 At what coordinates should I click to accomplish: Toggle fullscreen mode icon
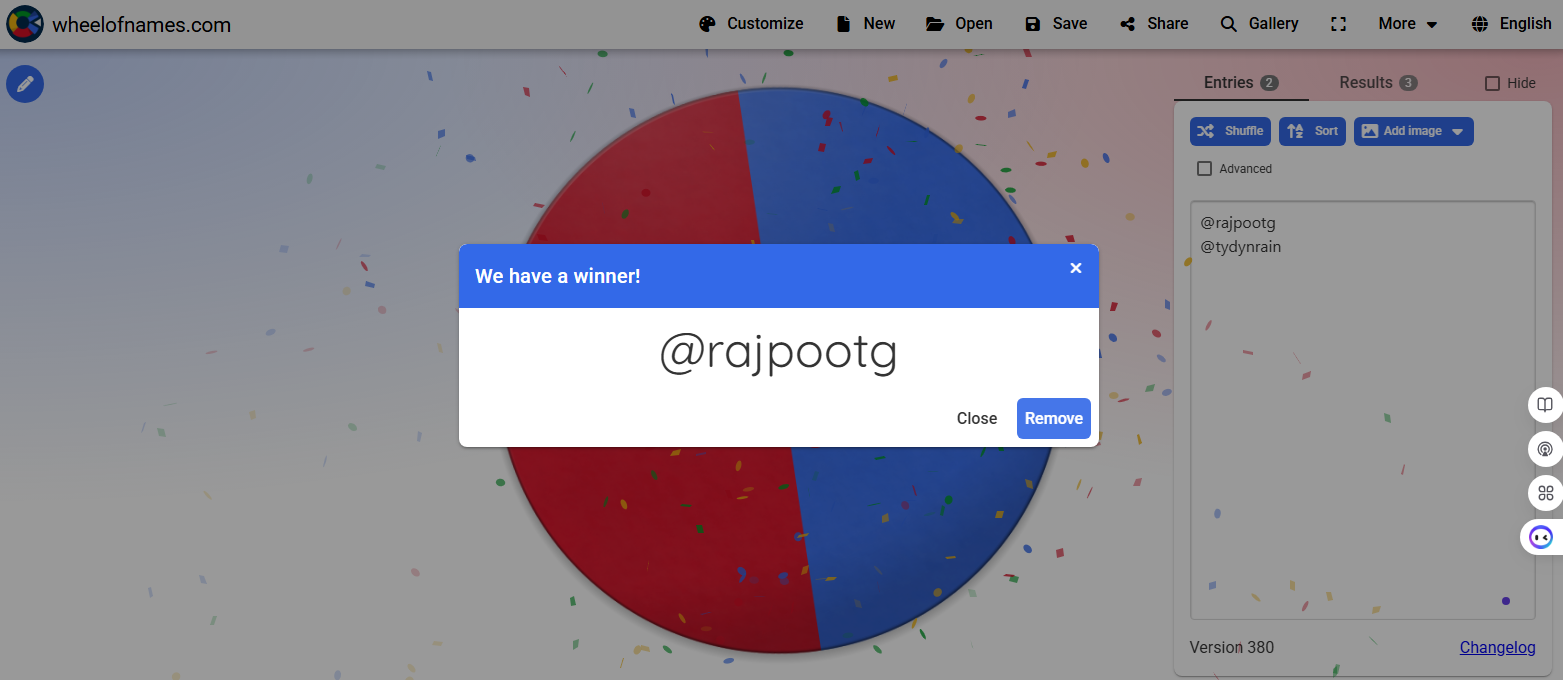coord(1339,24)
